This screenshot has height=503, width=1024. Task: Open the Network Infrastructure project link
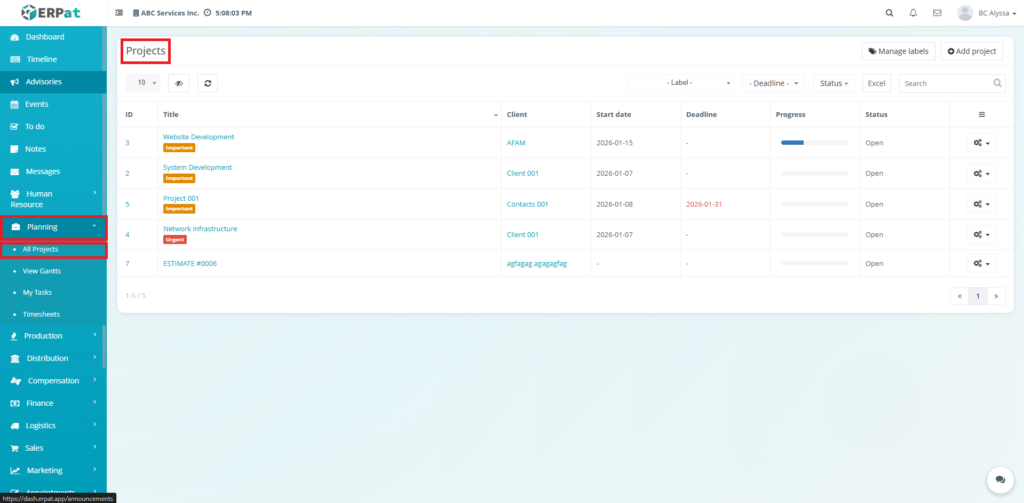click(x=200, y=229)
